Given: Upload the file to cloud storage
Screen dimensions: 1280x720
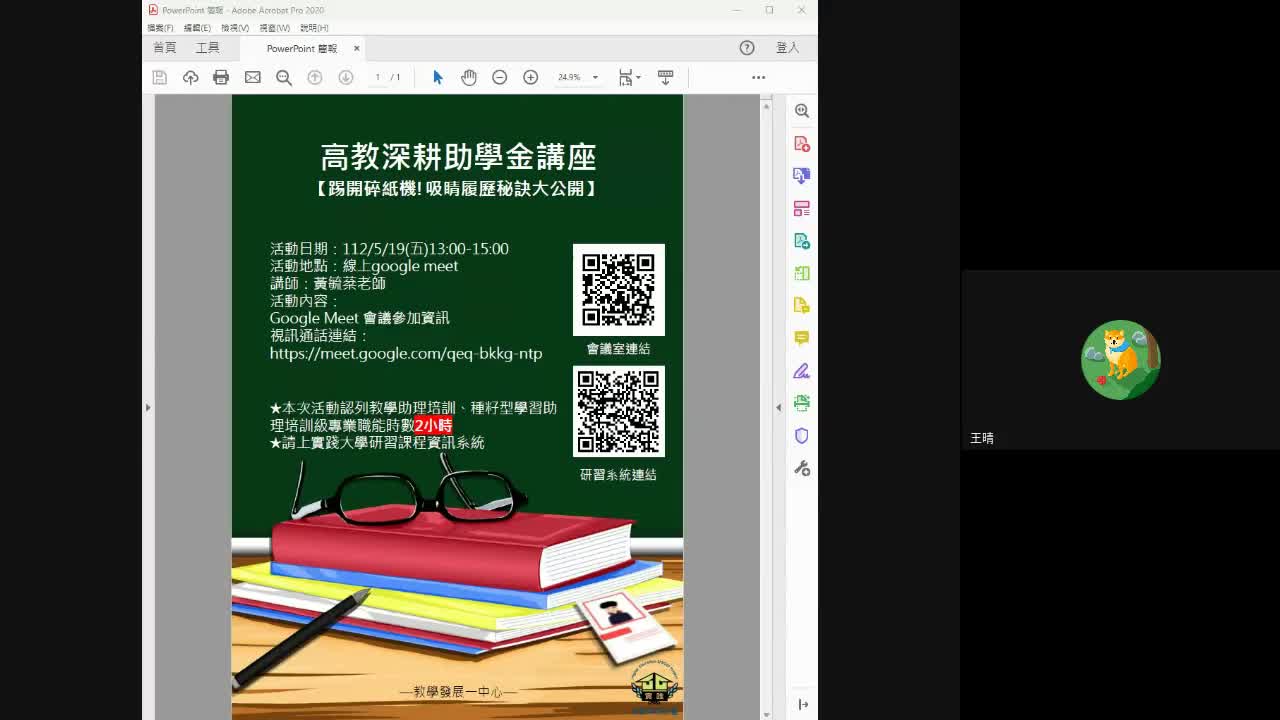Looking at the screenshot, I should click(x=190, y=77).
